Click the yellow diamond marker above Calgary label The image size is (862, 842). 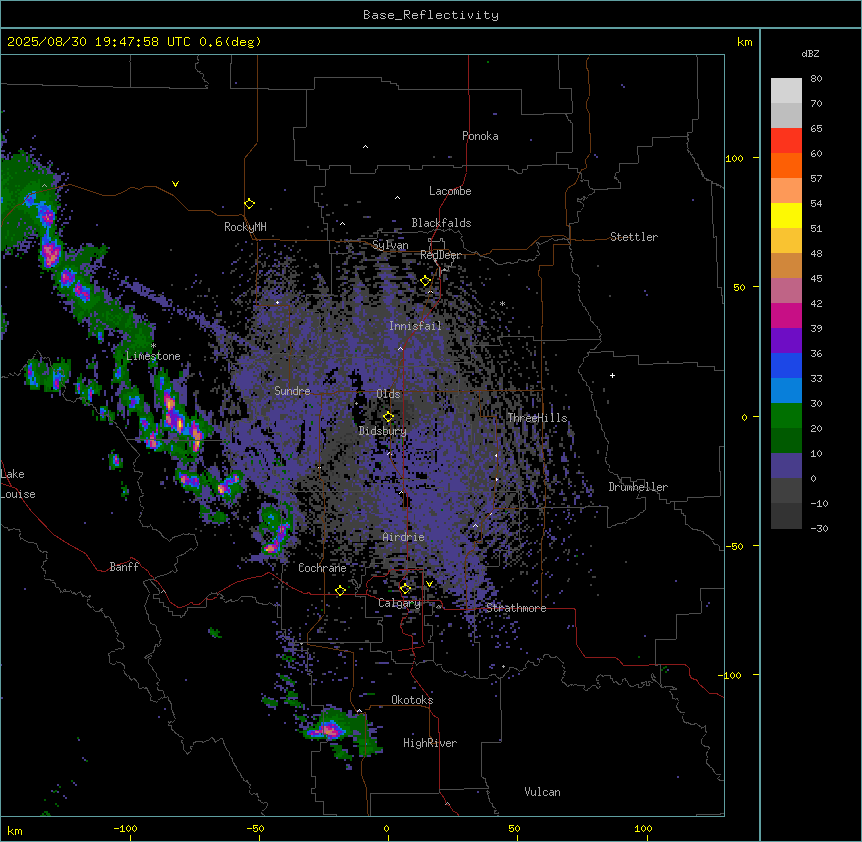pos(405,589)
